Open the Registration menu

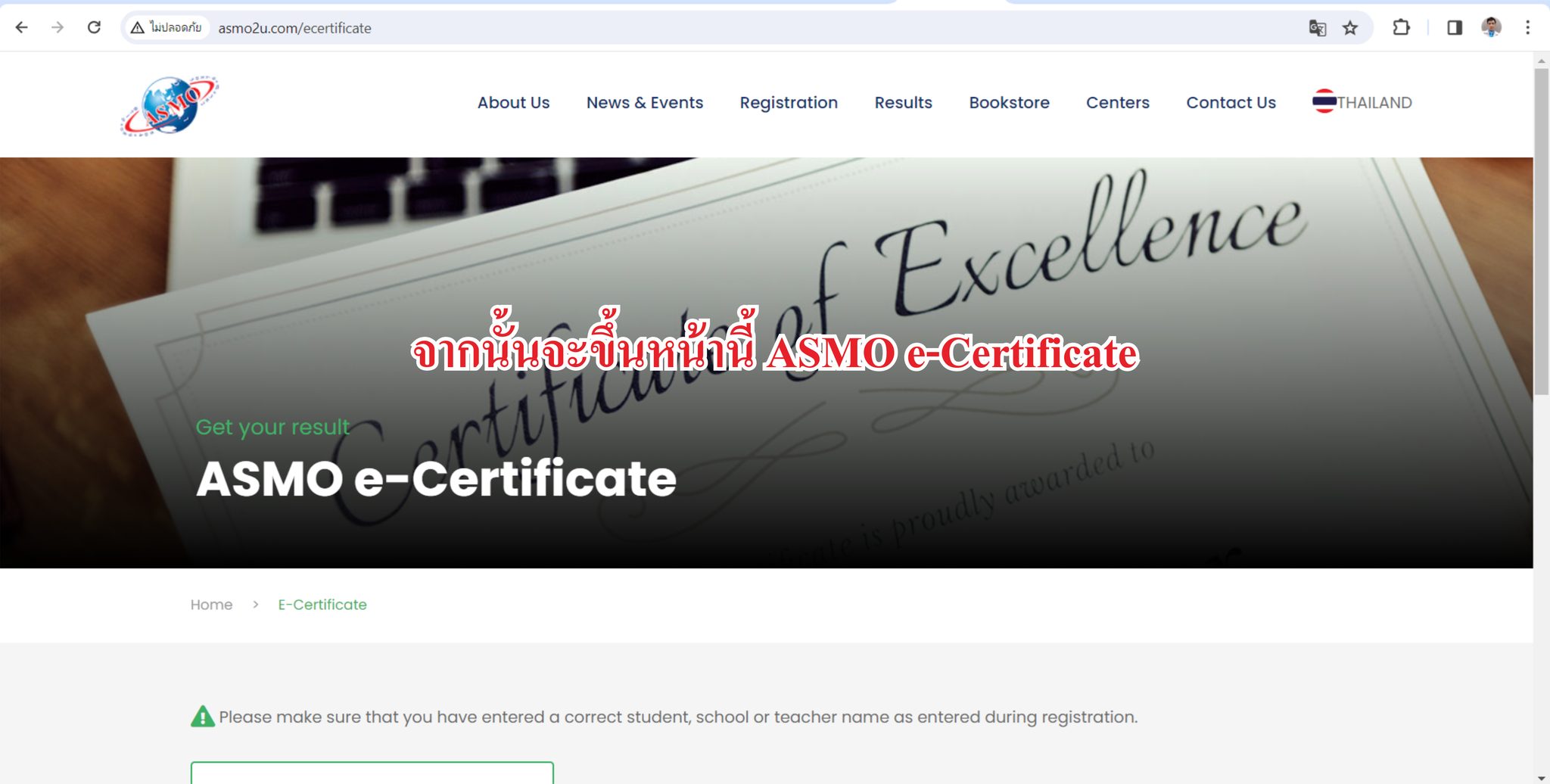[789, 103]
